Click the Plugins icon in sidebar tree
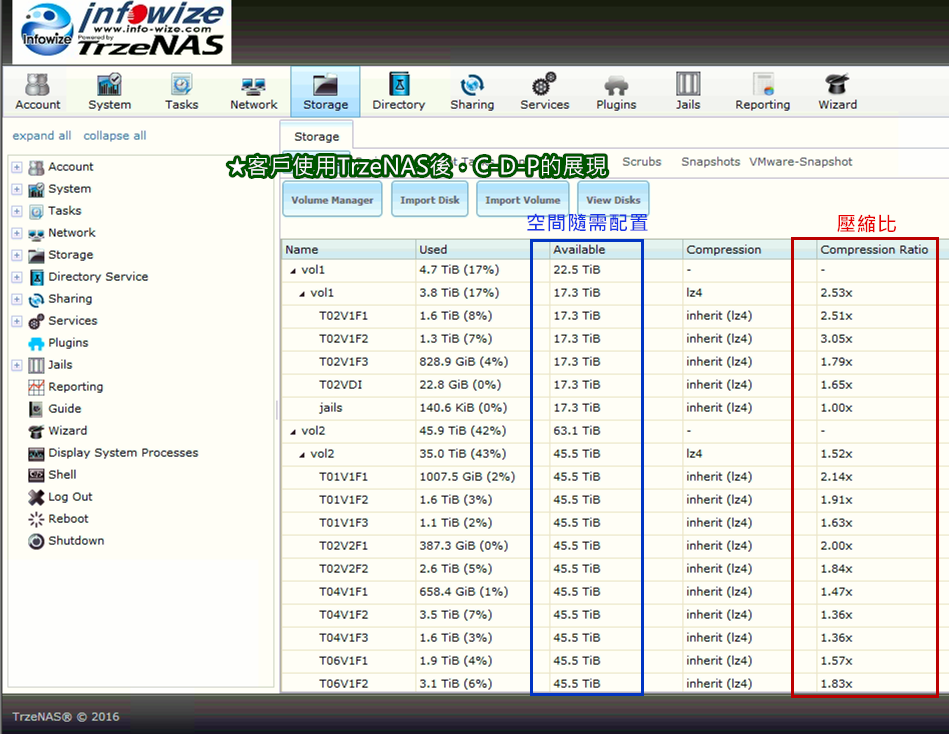The width and height of the screenshot is (949, 734). click(36, 343)
